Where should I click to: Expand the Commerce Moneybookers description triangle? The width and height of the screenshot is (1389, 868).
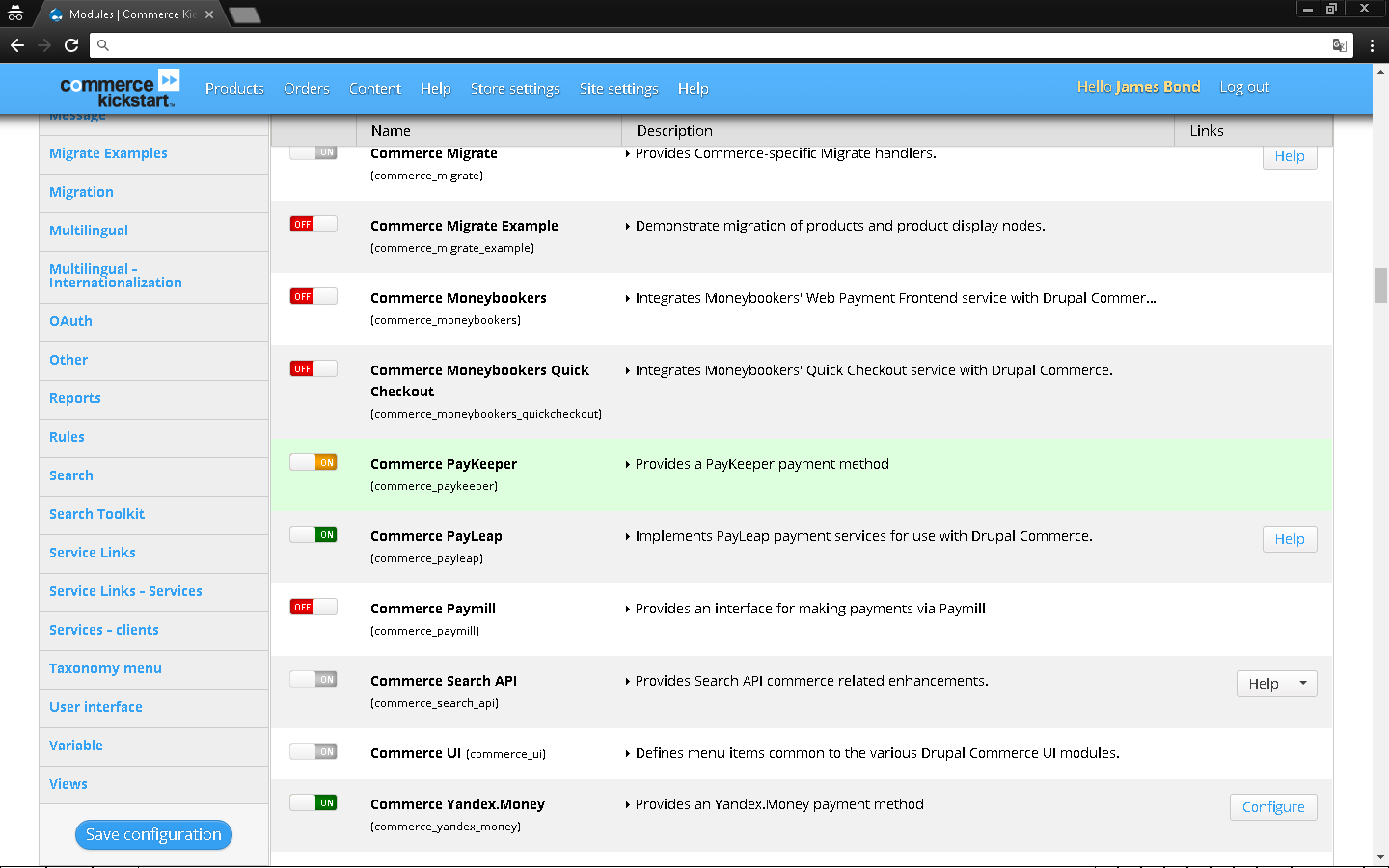628,299
